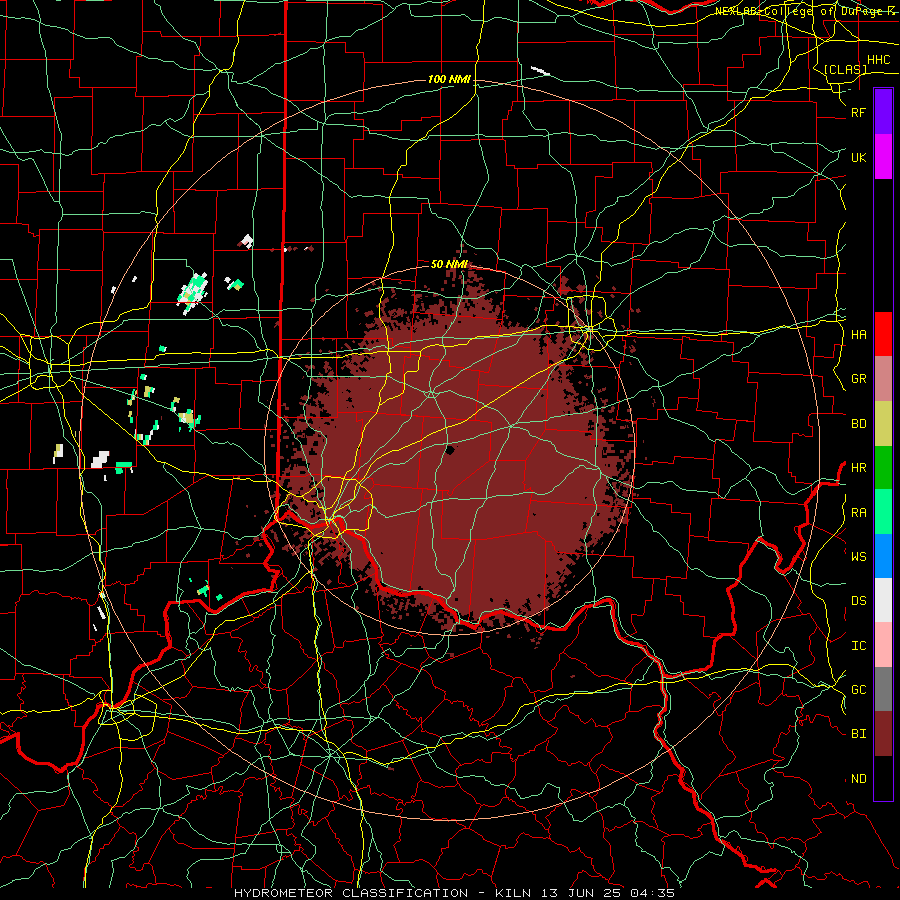Select the dusty pink GR legend swatch

[x=883, y=379]
